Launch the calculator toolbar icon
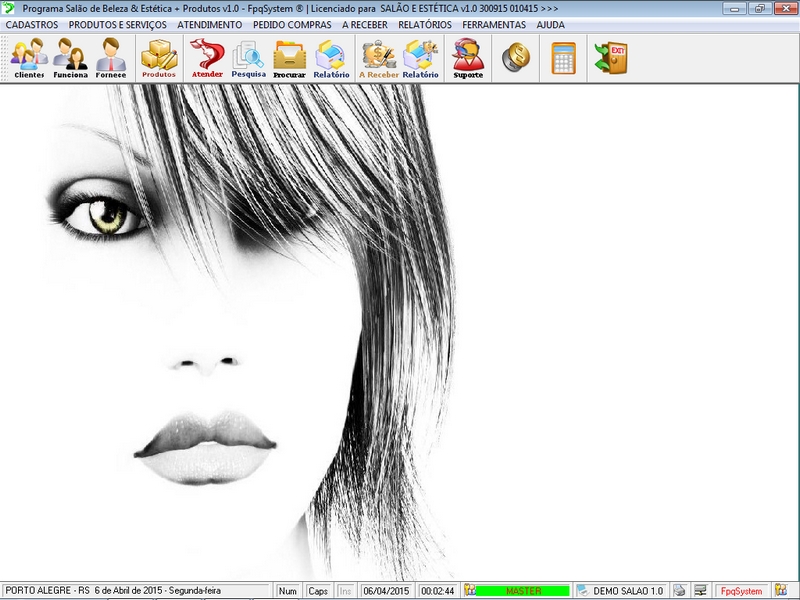The image size is (800, 600). point(564,58)
